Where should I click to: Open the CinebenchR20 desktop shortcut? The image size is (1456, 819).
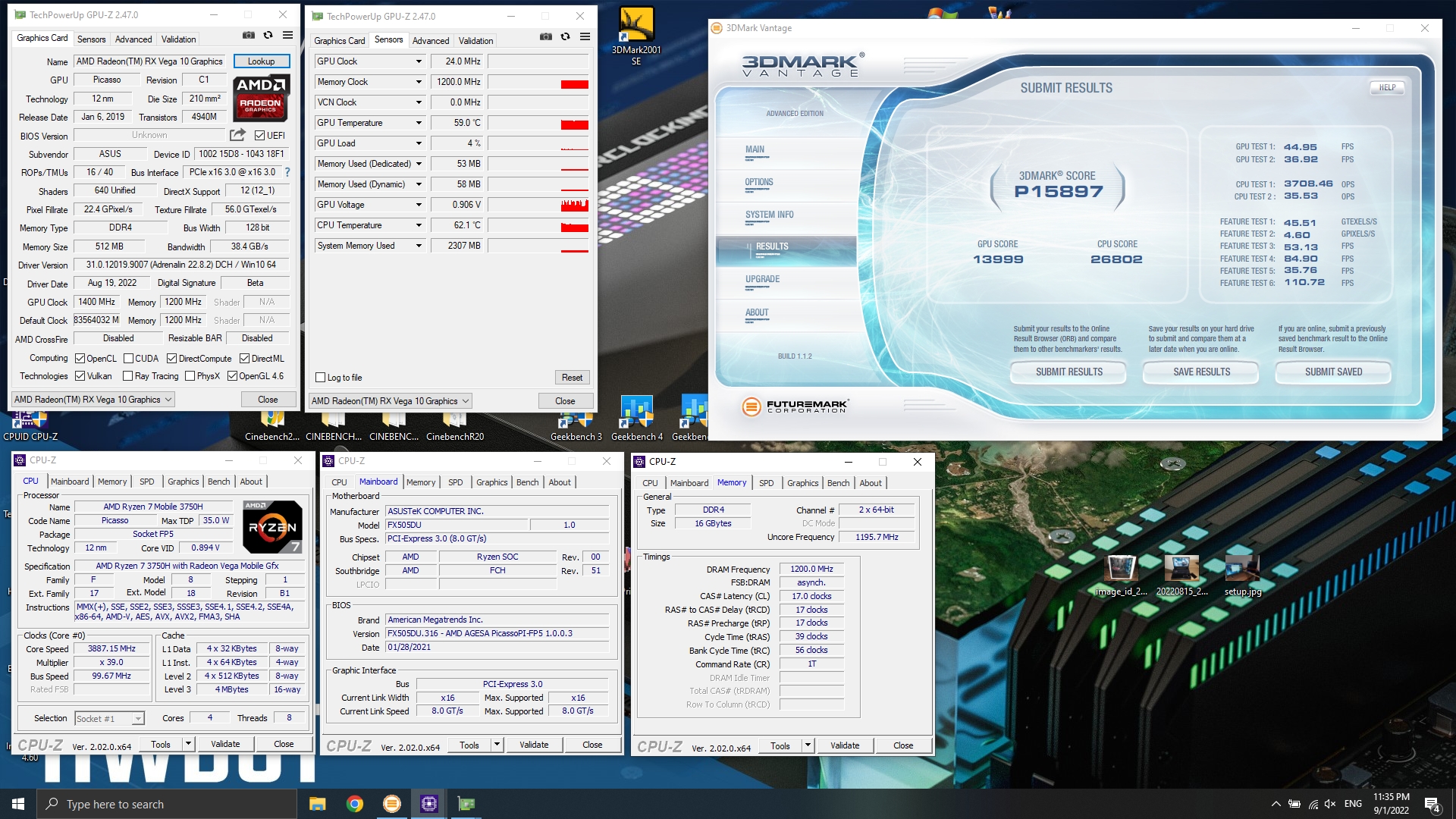[454, 427]
